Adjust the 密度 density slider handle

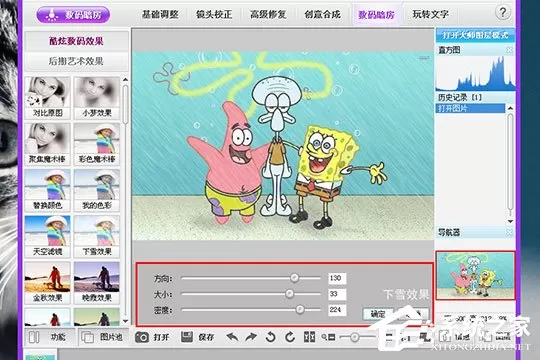pos(300,310)
